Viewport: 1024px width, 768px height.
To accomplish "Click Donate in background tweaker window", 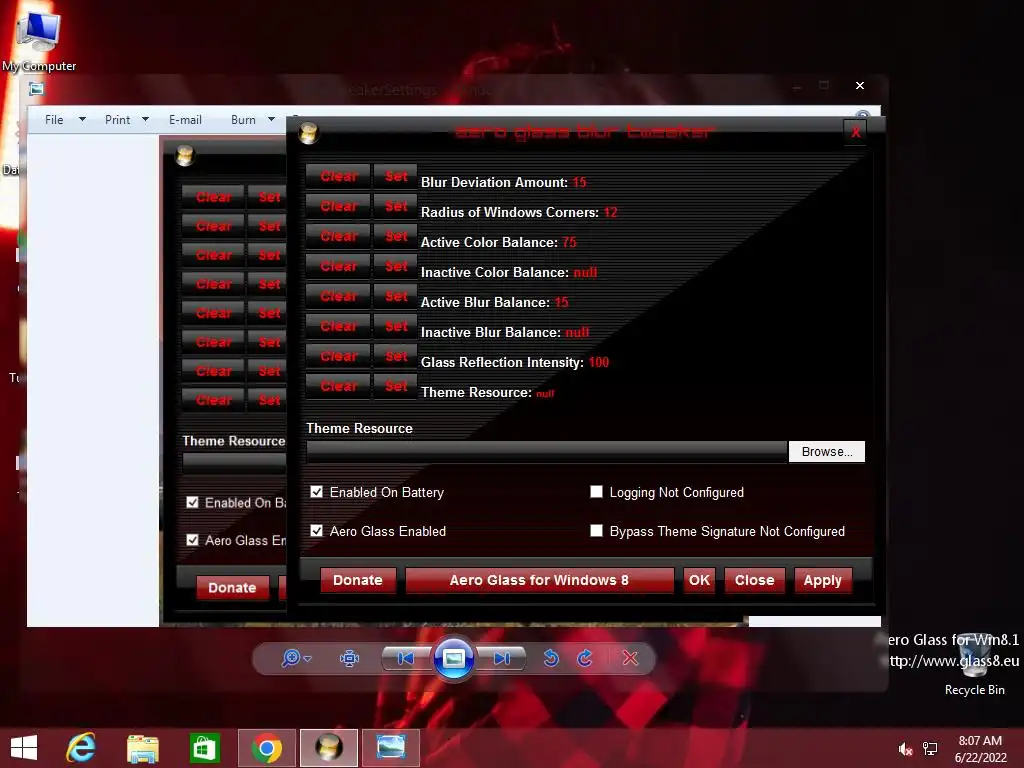I will tap(232, 588).
